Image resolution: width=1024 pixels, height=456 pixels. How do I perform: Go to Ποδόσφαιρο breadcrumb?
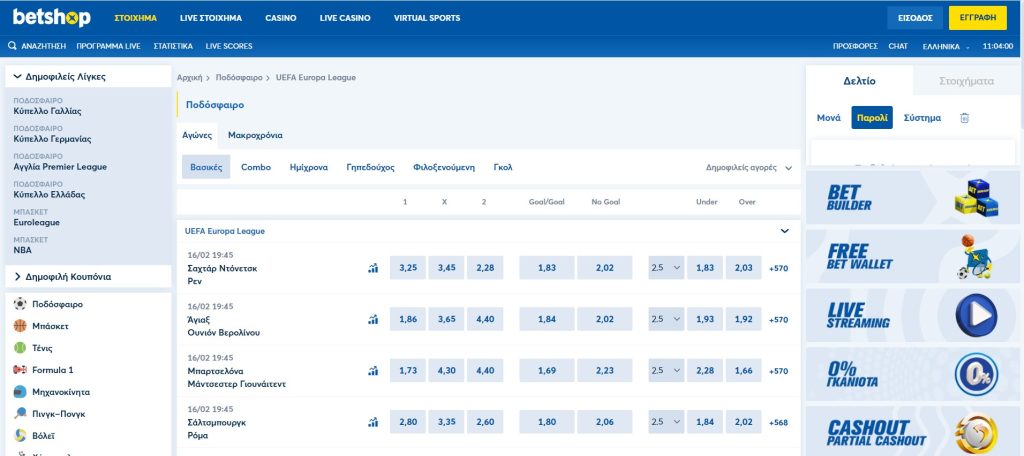(x=238, y=78)
